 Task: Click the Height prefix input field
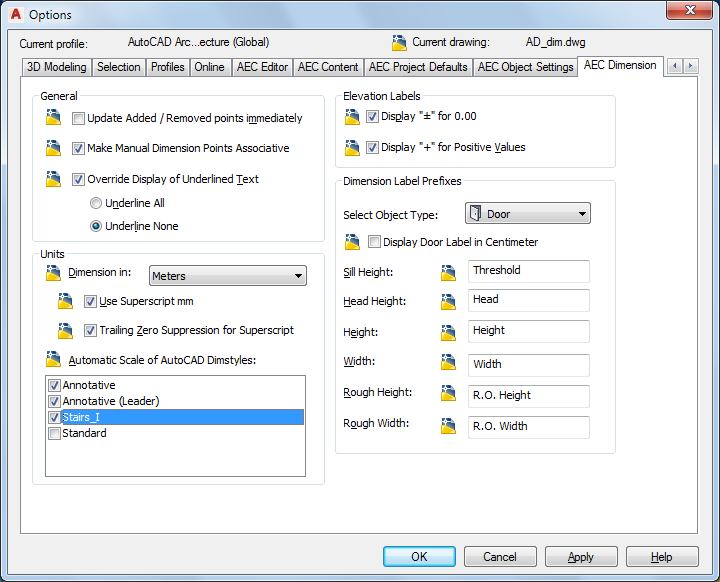529,331
